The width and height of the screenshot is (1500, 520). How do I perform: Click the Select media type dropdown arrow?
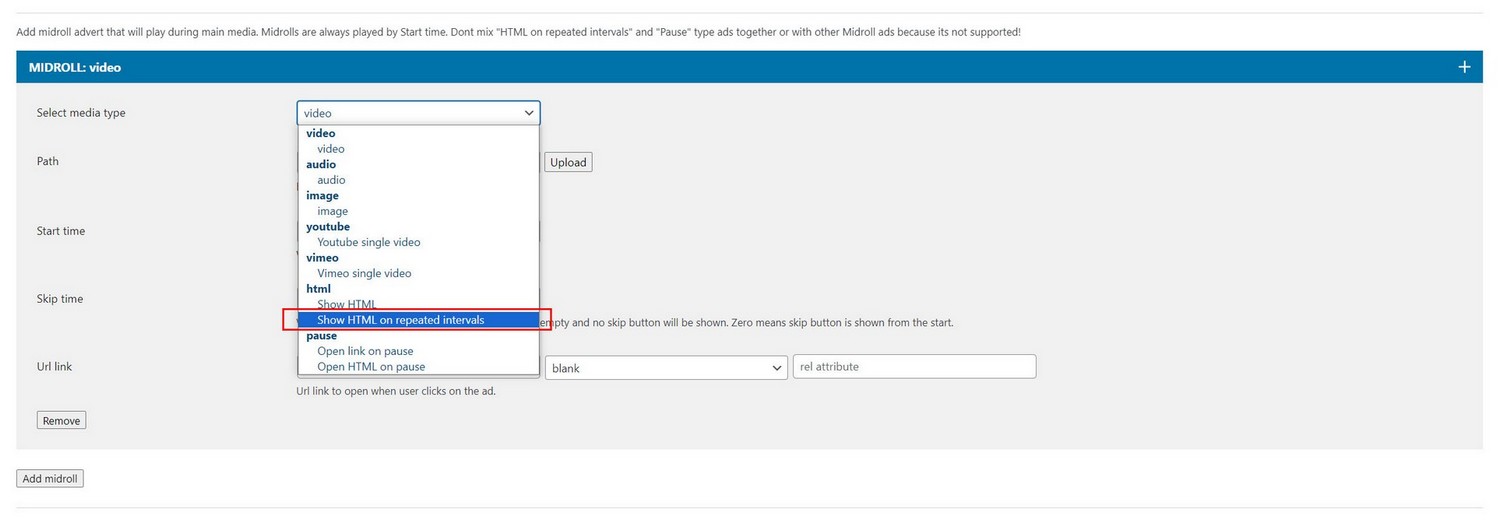coord(528,113)
